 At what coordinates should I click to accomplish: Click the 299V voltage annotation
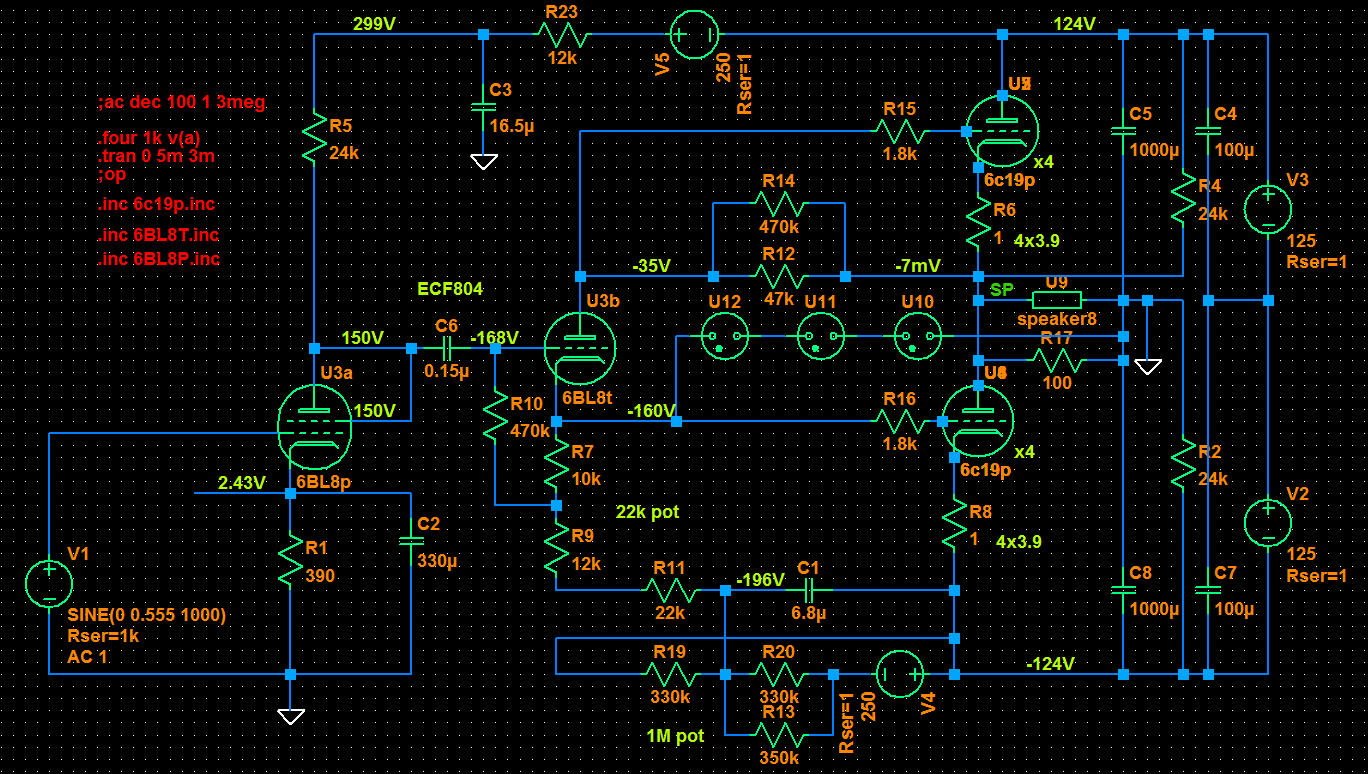pos(374,24)
